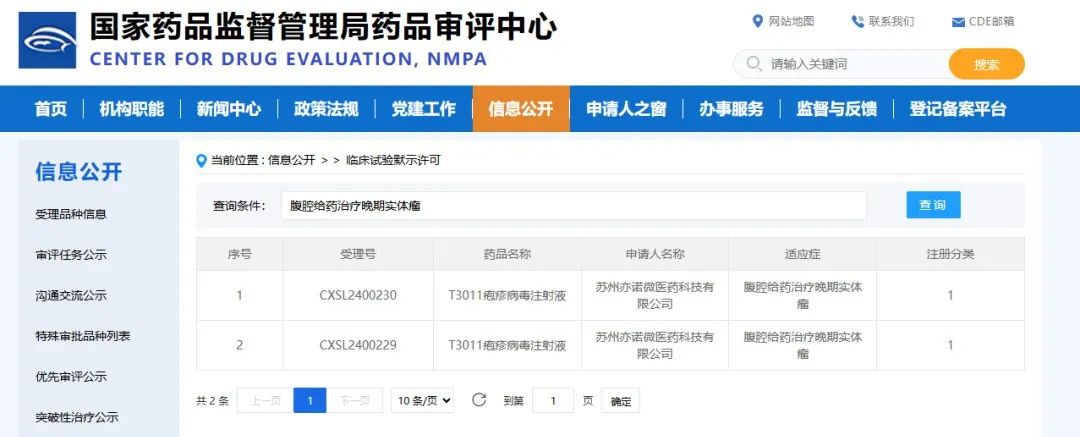Click the 下一页 pagination button
This screenshot has width=1080, height=437.
[355, 400]
